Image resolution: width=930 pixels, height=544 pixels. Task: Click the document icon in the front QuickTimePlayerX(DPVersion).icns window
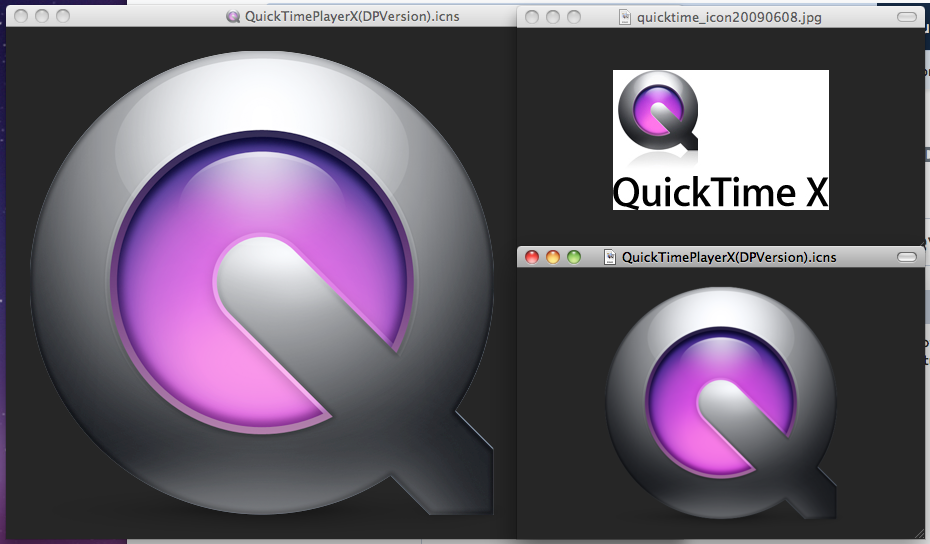pos(609,257)
